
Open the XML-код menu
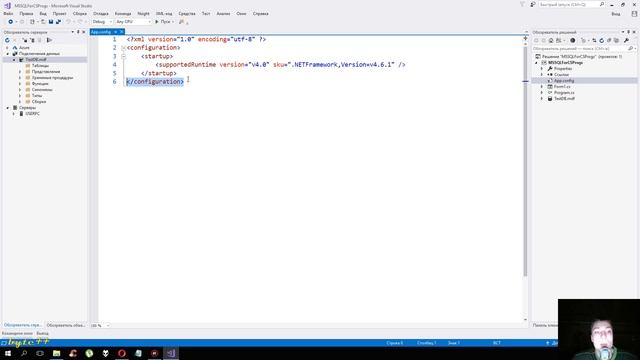tap(164, 13)
